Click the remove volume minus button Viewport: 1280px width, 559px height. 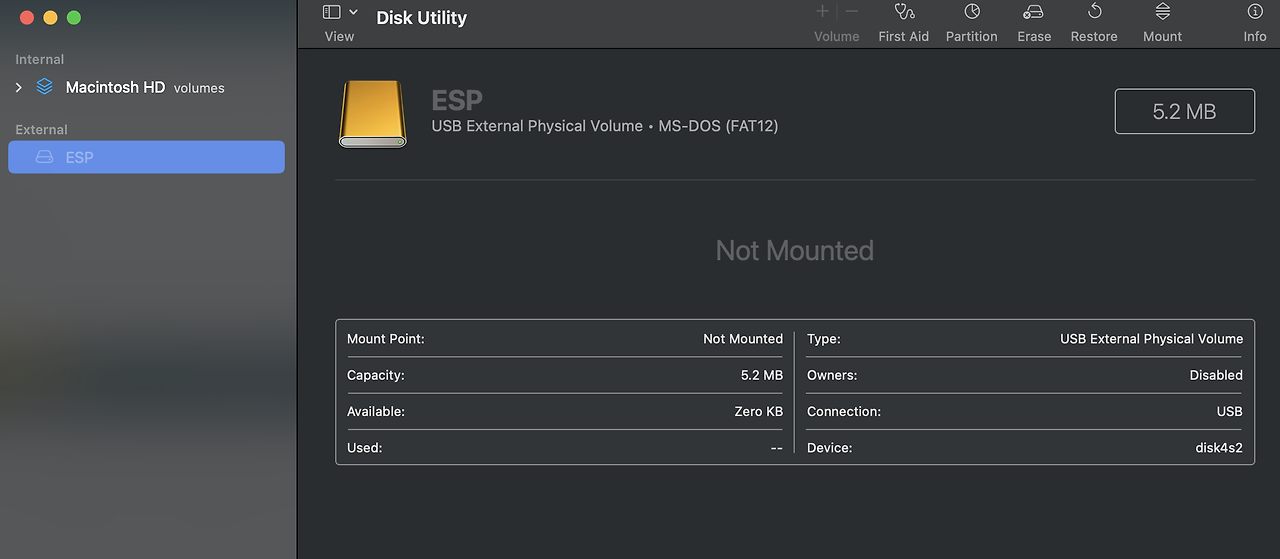(851, 12)
